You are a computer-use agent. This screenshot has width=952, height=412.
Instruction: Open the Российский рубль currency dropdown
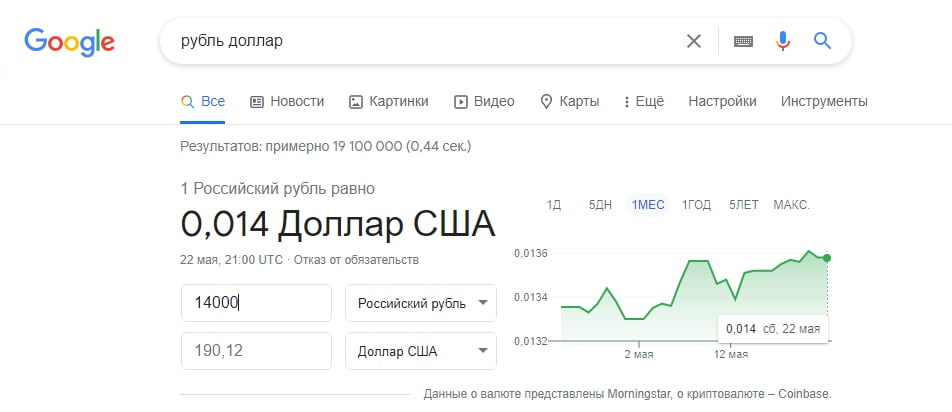point(420,303)
